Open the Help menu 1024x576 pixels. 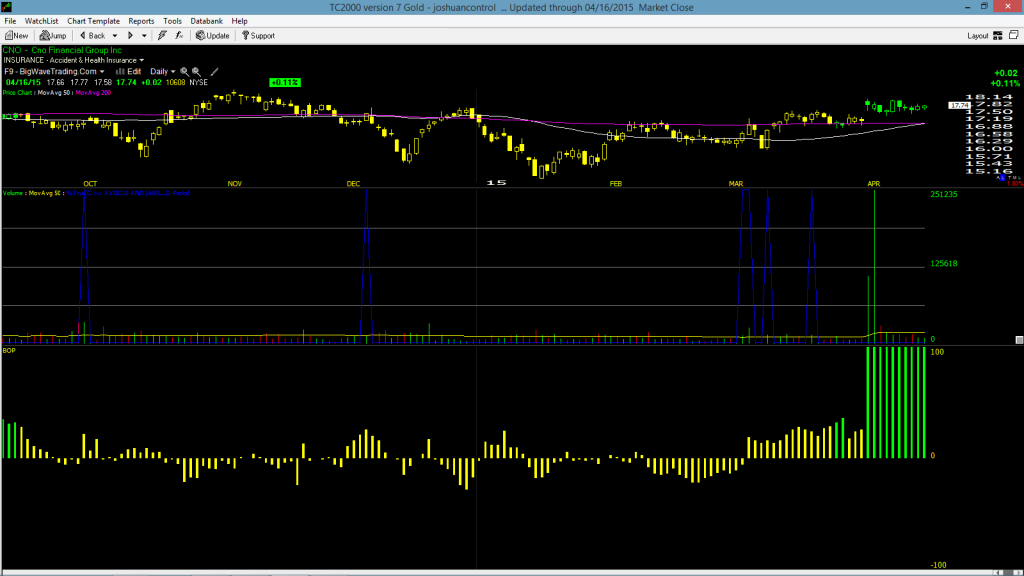coord(240,21)
